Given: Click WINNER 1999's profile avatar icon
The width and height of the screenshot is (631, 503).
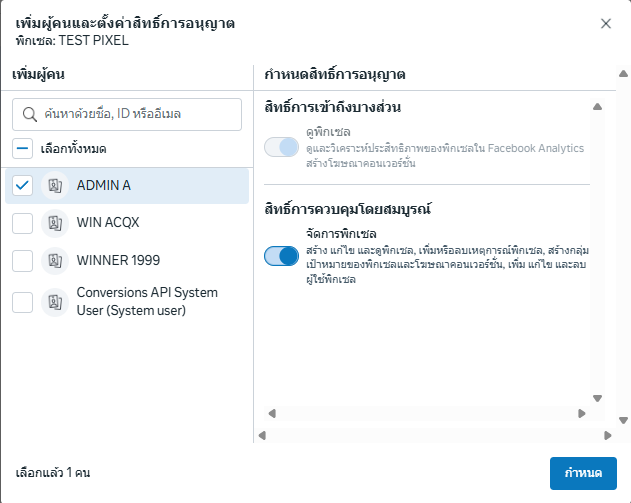Looking at the screenshot, I should (54, 260).
